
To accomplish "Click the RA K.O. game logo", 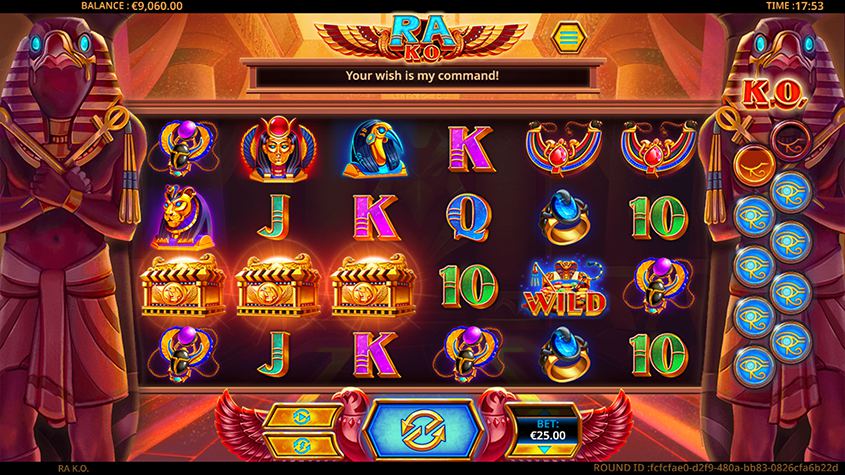I will (x=422, y=38).
